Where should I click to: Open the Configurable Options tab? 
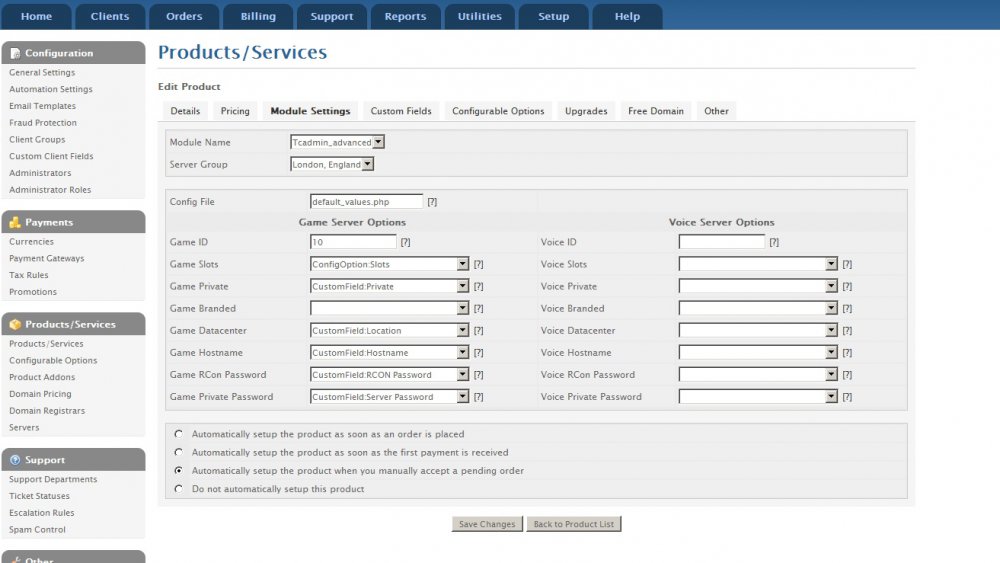(x=498, y=111)
